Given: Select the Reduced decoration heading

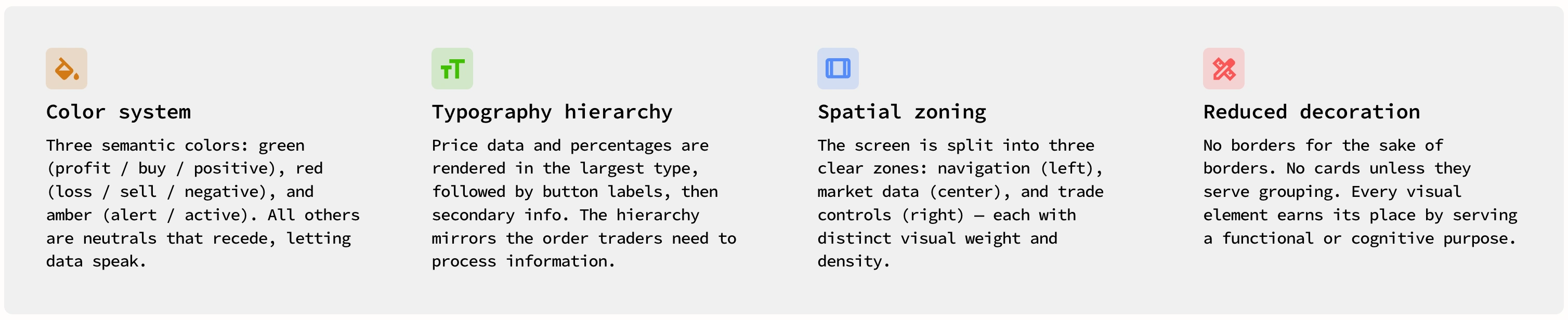Looking at the screenshot, I should point(1312,112).
